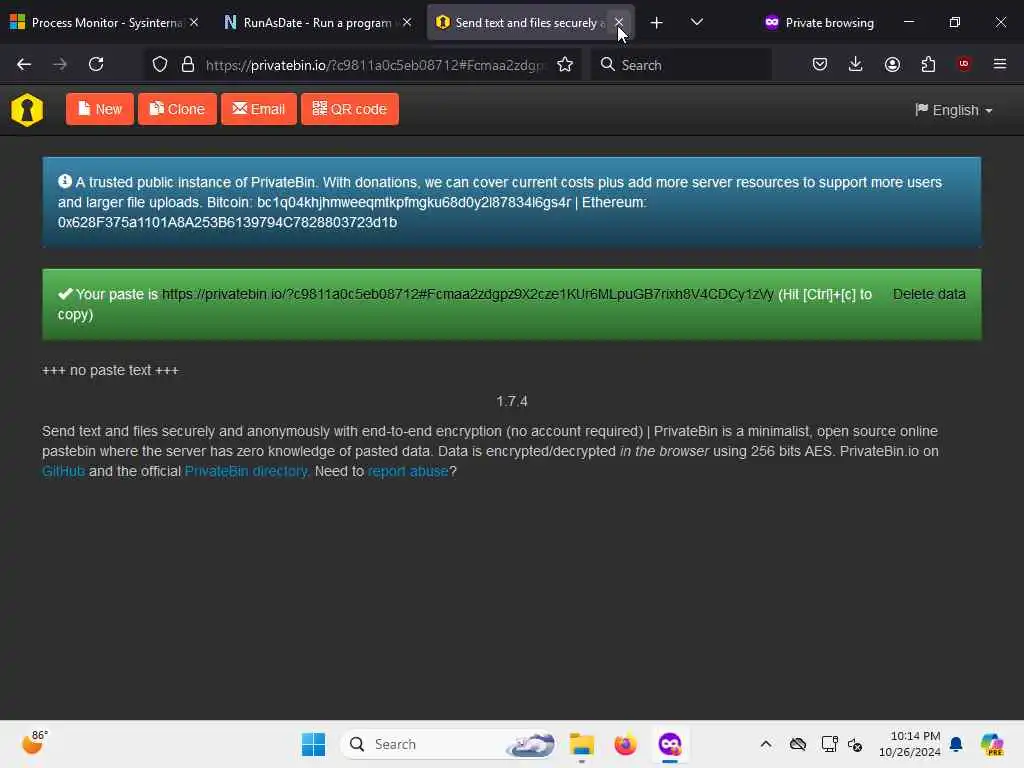
Task: Open File Explorer from taskbar
Action: click(x=581, y=744)
